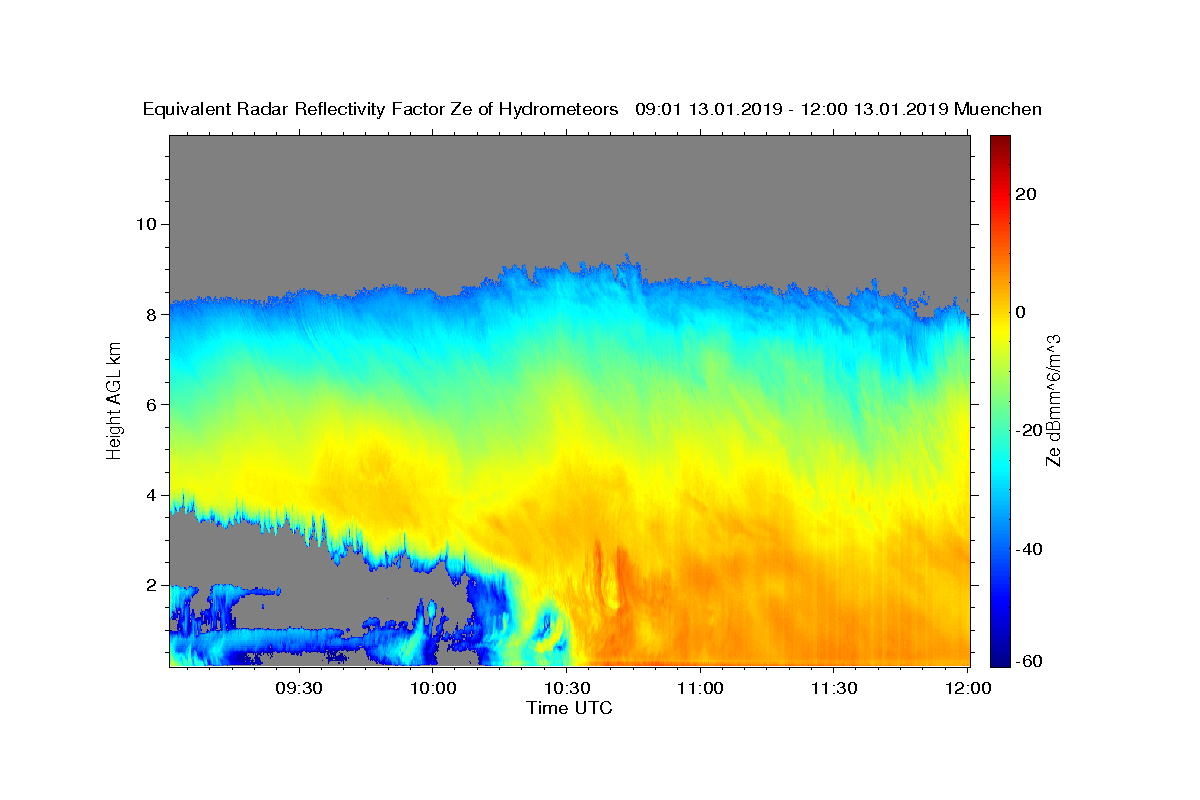The height and width of the screenshot is (800, 1200).
Task: Select the 11:00 time tick label
Action: click(700, 688)
